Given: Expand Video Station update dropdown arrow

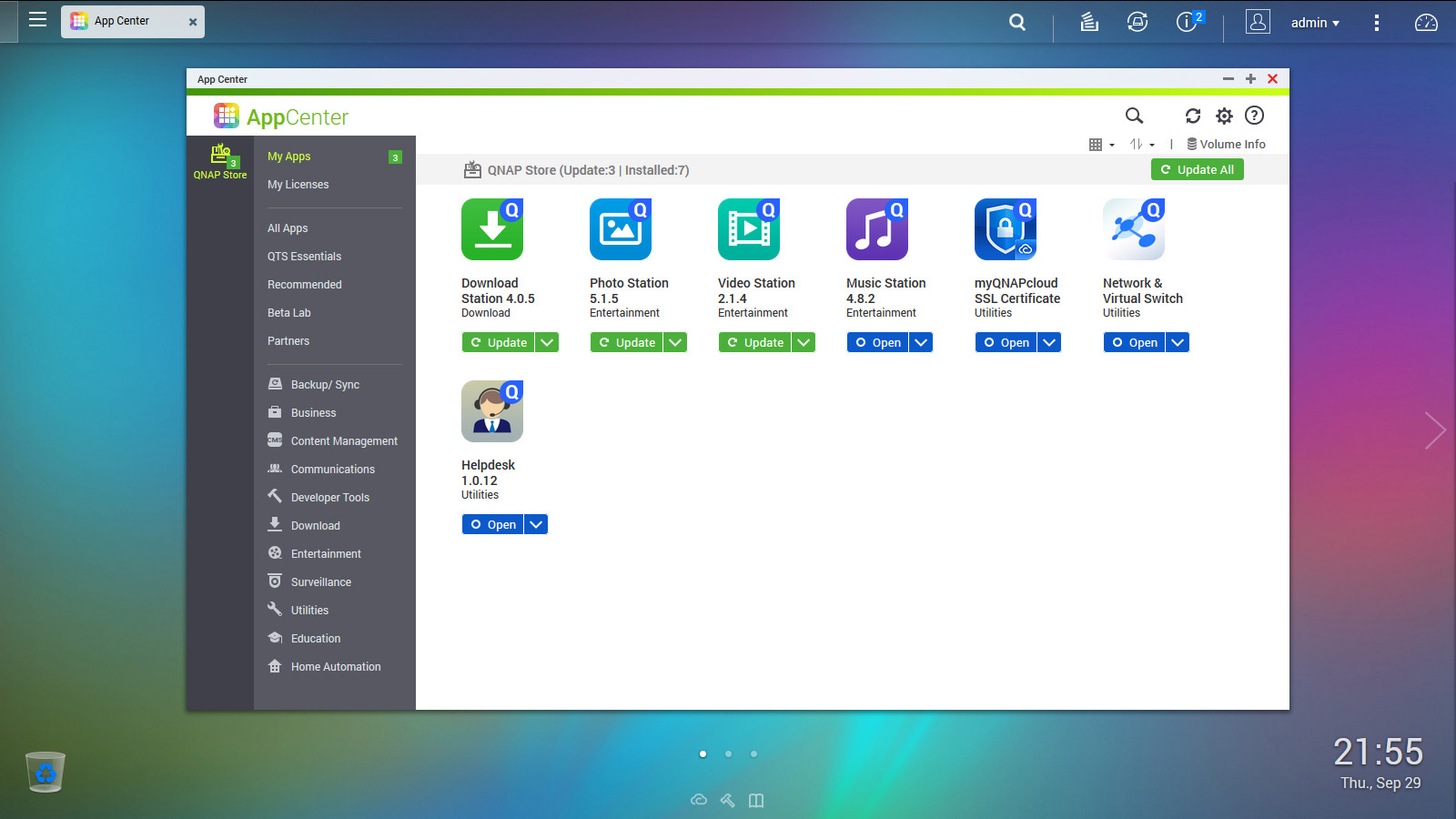Looking at the screenshot, I should [x=804, y=342].
